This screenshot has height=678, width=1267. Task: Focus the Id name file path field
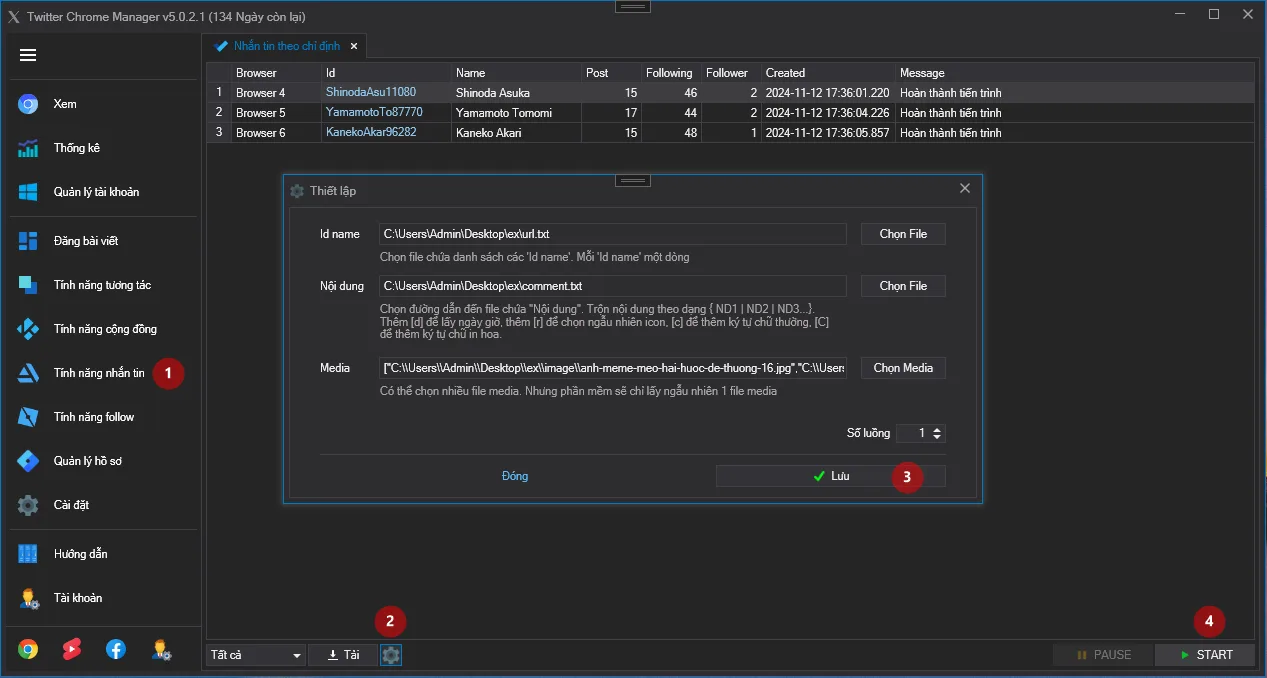click(x=613, y=234)
